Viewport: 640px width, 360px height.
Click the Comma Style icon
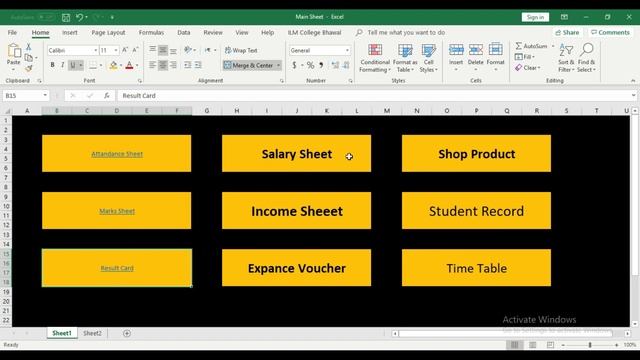(322, 65)
